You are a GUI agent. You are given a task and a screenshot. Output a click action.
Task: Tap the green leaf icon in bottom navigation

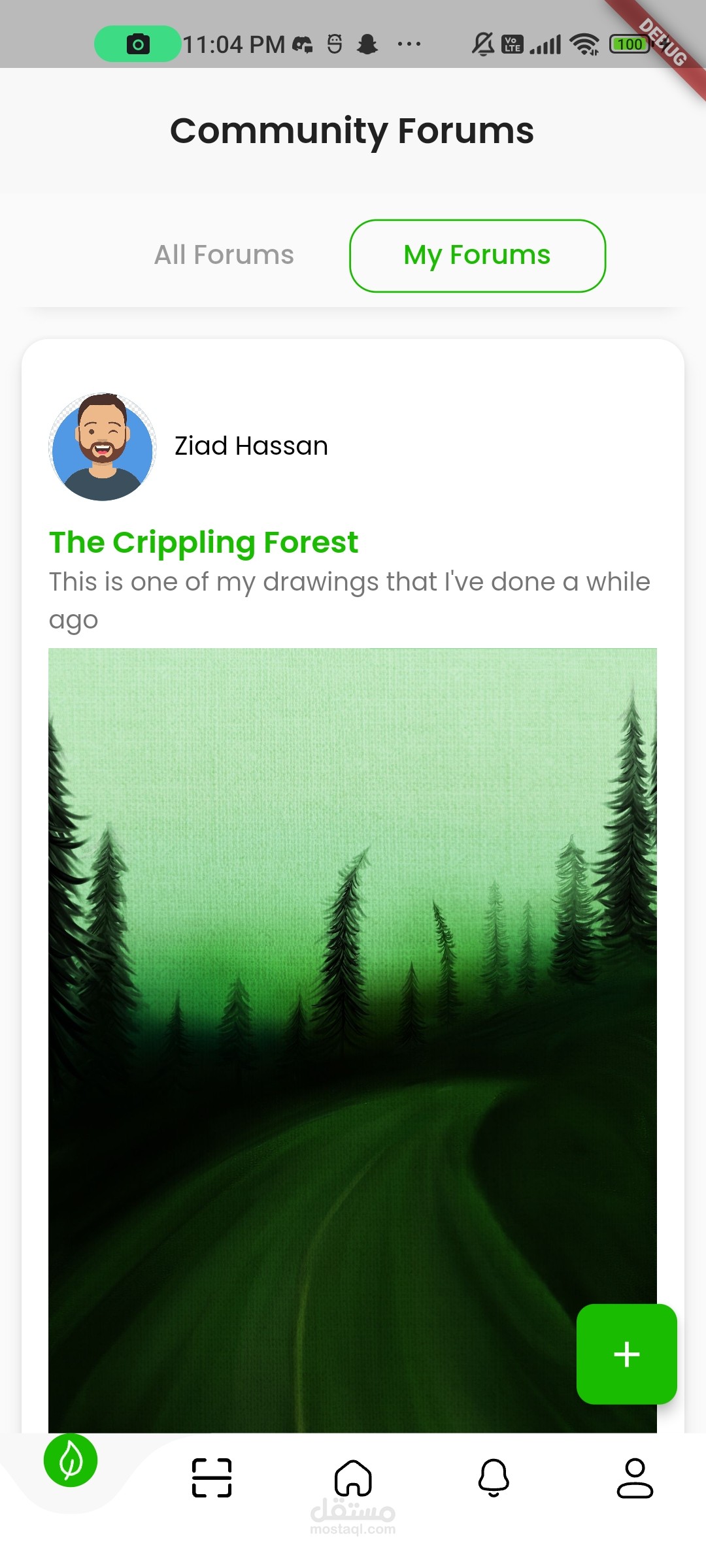[x=71, y=1461]
